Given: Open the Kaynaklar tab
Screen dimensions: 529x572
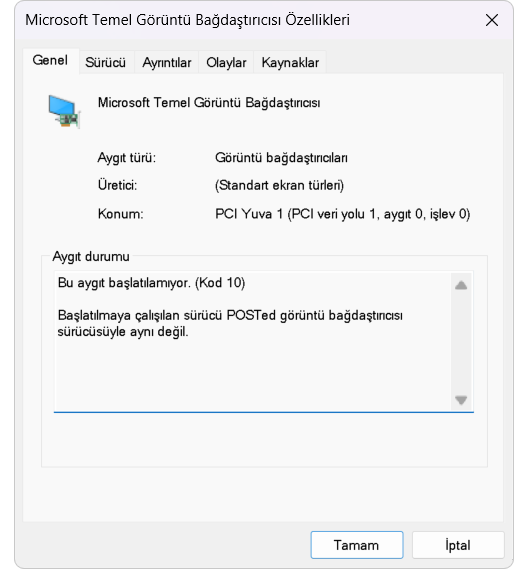Looking at the screenshot, I should coord(290,62).
